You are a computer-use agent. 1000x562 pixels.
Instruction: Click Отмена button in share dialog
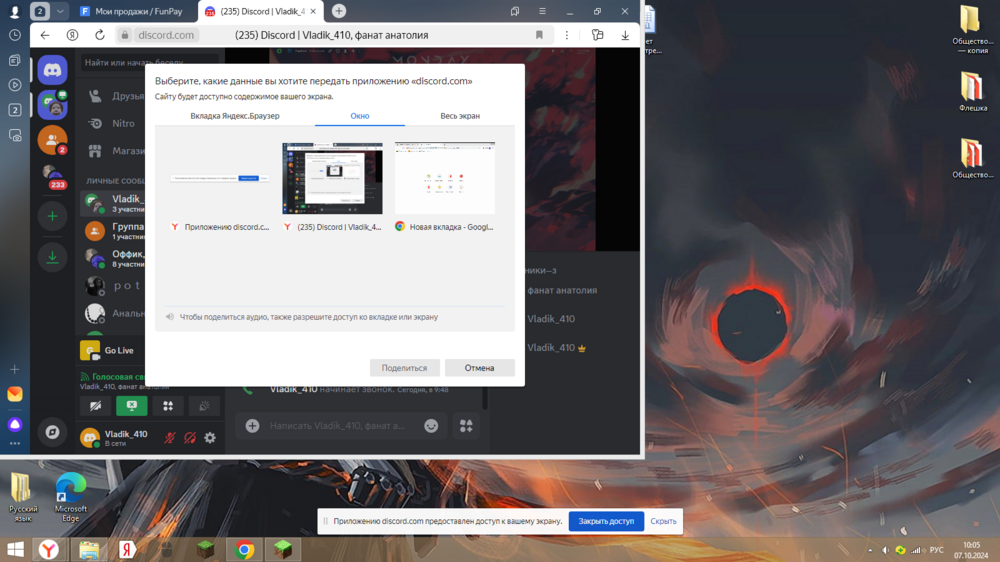pyautogui.click(x=480, y=368)
